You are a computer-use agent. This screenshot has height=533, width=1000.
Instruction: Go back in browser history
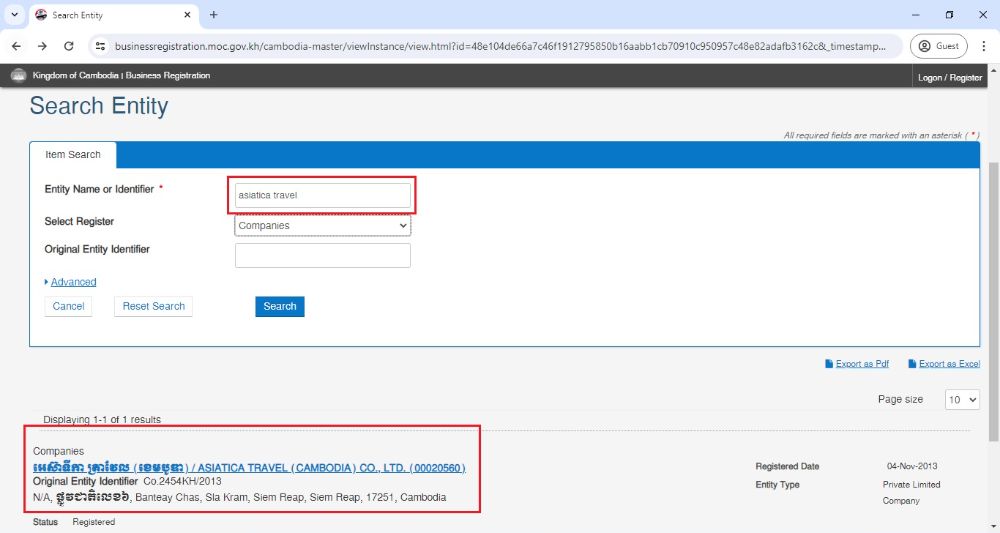(x=17, y=46)
